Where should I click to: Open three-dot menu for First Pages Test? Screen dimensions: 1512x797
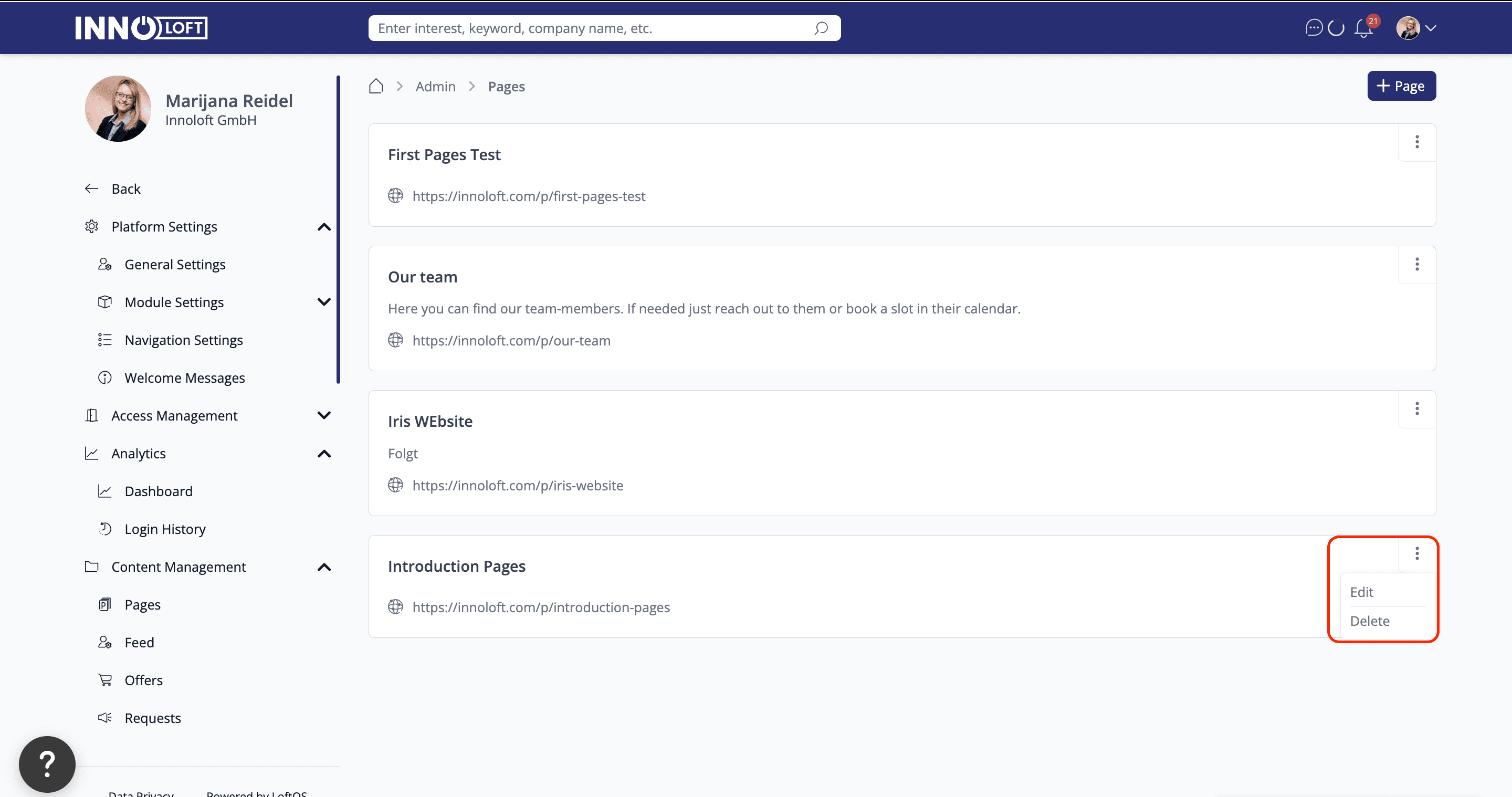coord(1417,142)
